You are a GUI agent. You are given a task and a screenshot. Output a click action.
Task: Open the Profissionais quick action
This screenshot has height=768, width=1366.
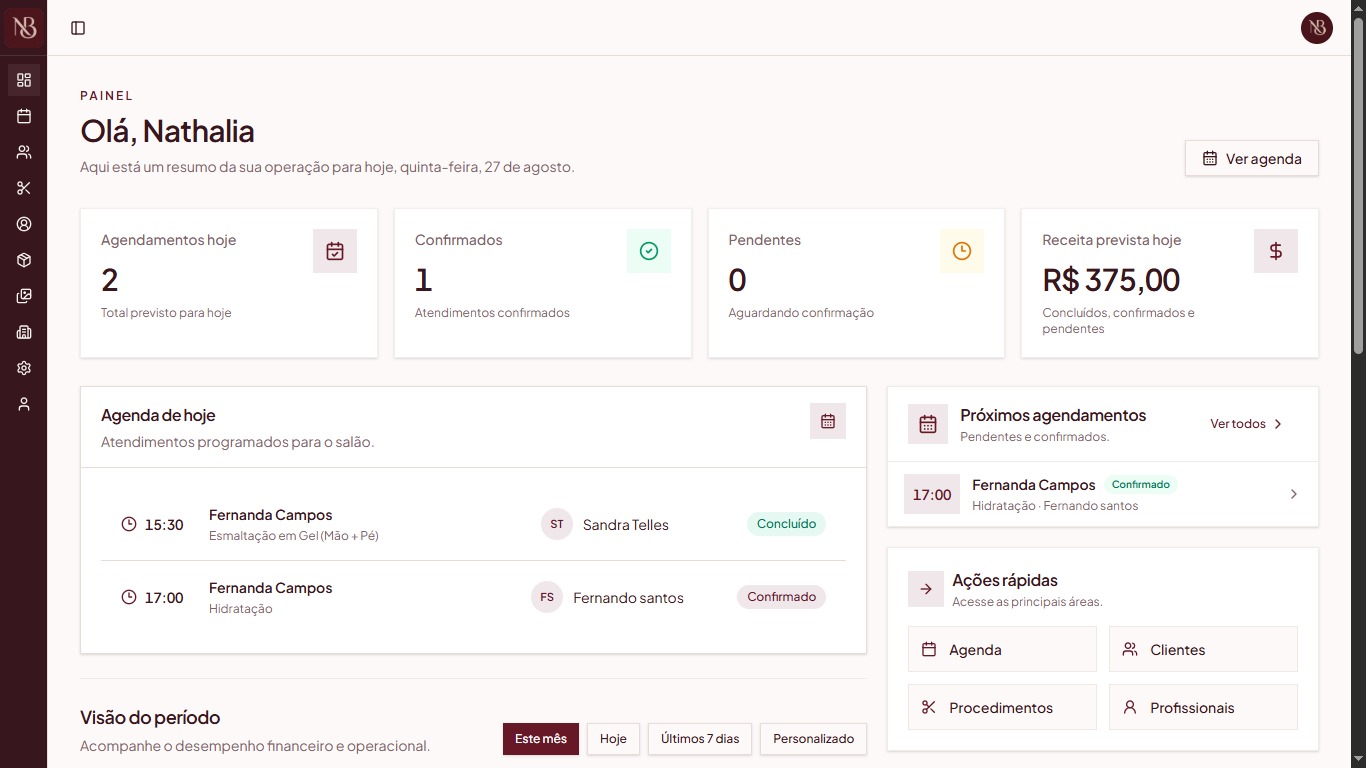1203,707
